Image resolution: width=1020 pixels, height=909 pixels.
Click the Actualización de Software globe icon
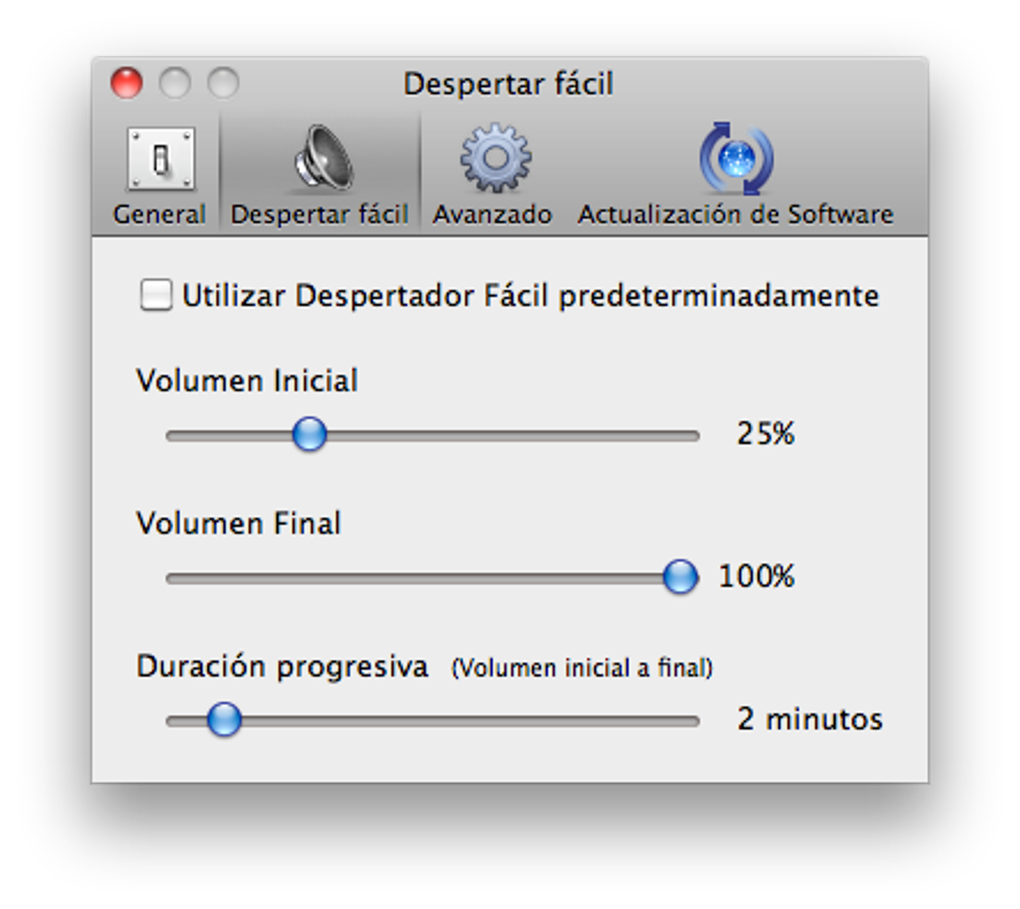[736, 159]
